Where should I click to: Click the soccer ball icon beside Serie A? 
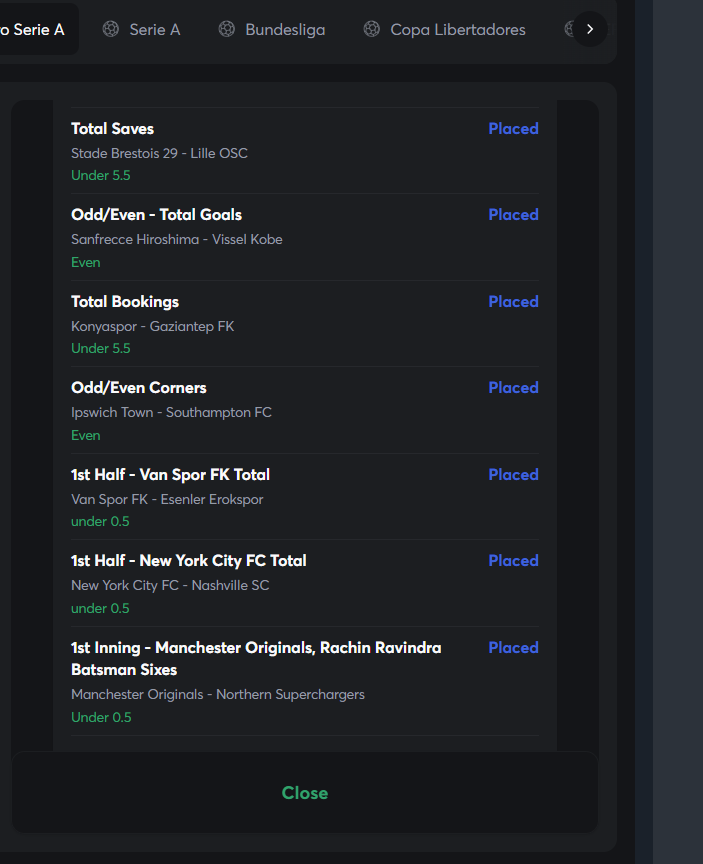point(111,29)
